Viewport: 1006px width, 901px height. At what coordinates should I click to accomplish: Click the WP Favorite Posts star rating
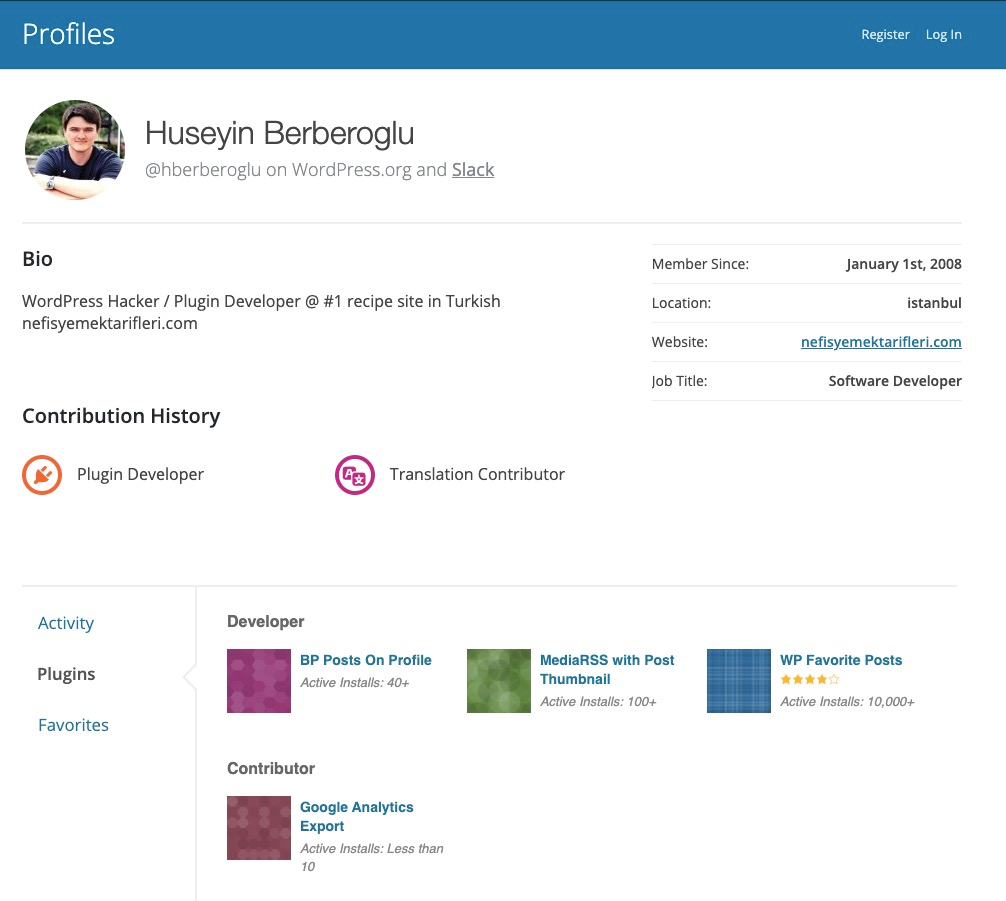810,680
